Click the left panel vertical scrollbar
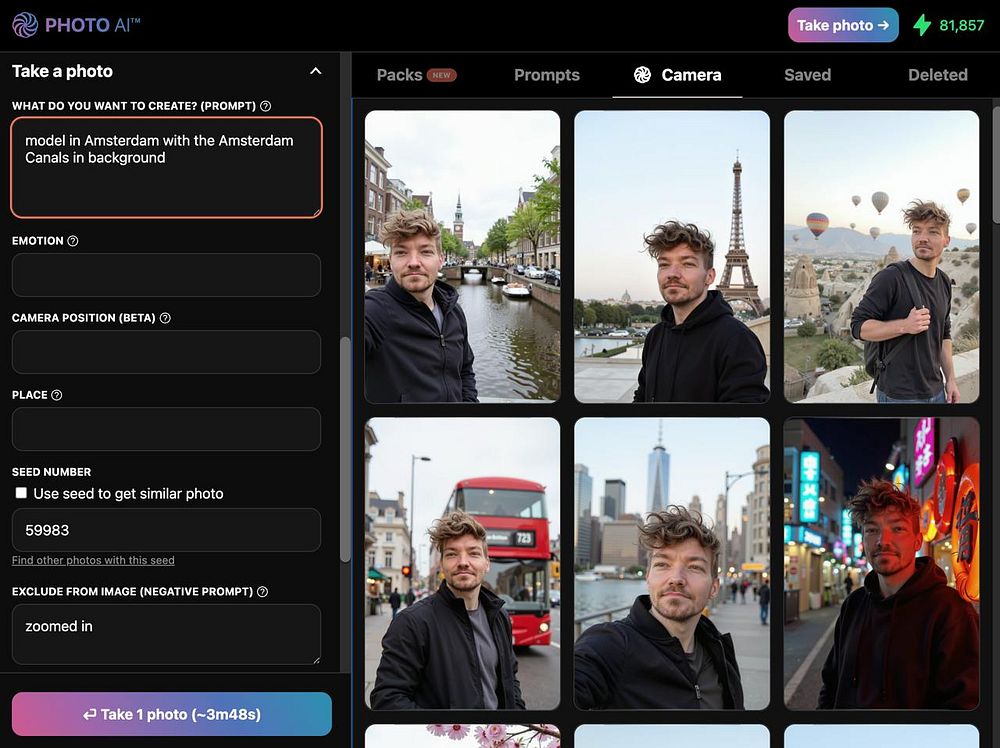The height and width of the screenshot is (748, 1000). pyautogui.click(x=345, y=449)
